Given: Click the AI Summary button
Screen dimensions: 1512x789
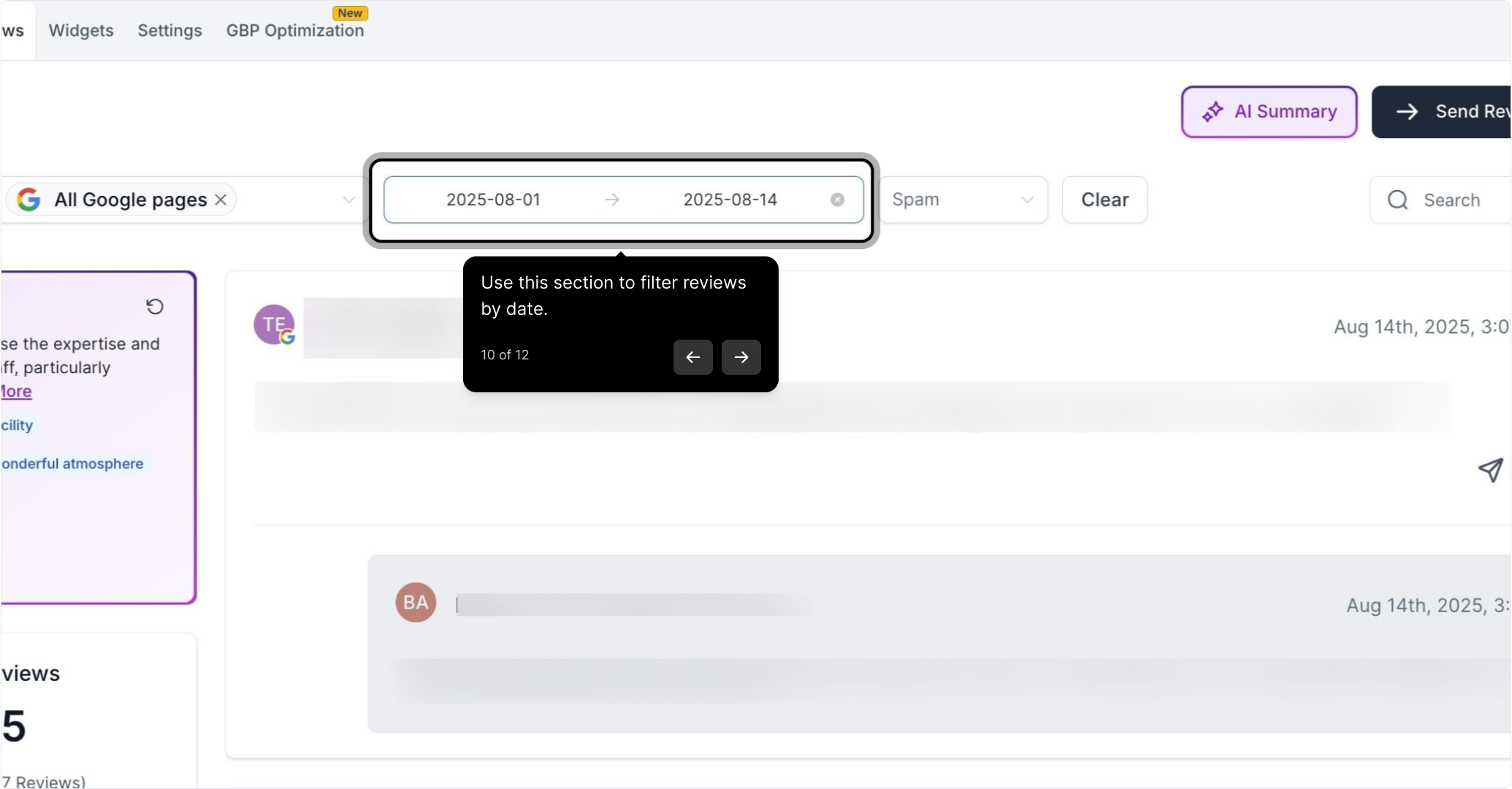Looking at the screenshot, I should pyautogui.click(x=1269, y=112).
